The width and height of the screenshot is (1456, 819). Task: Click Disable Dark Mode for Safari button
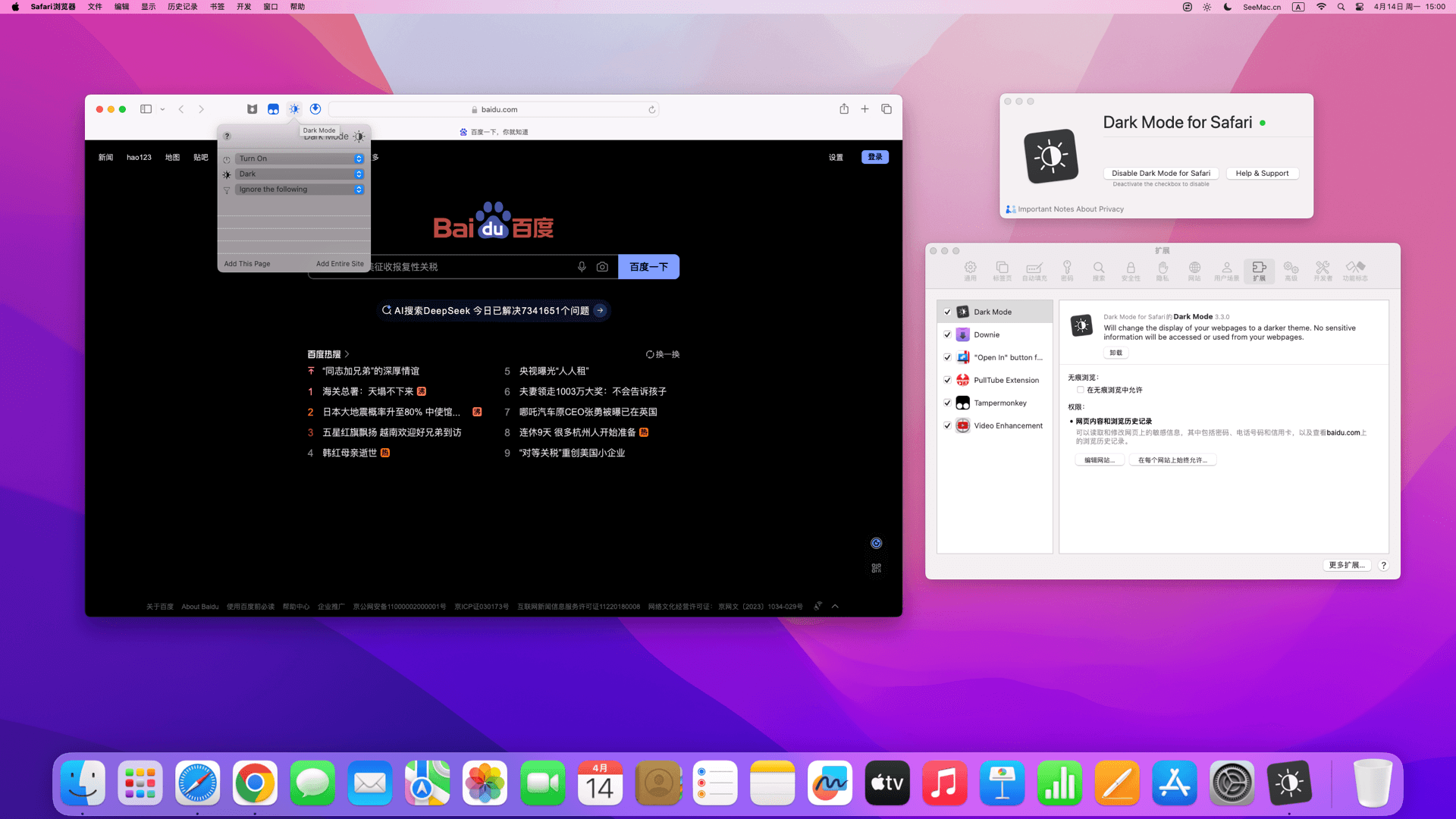tap(1161, 173)
